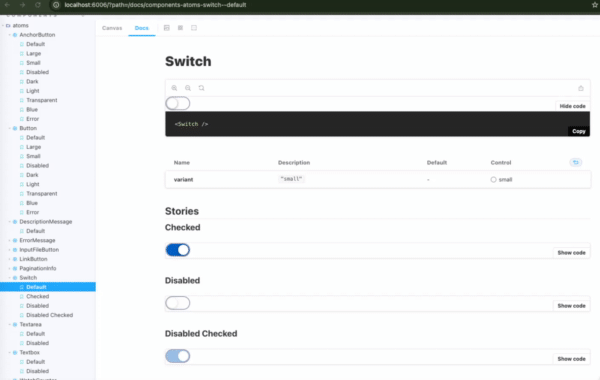Collapse the DescriptionMessage tree node

10,222
